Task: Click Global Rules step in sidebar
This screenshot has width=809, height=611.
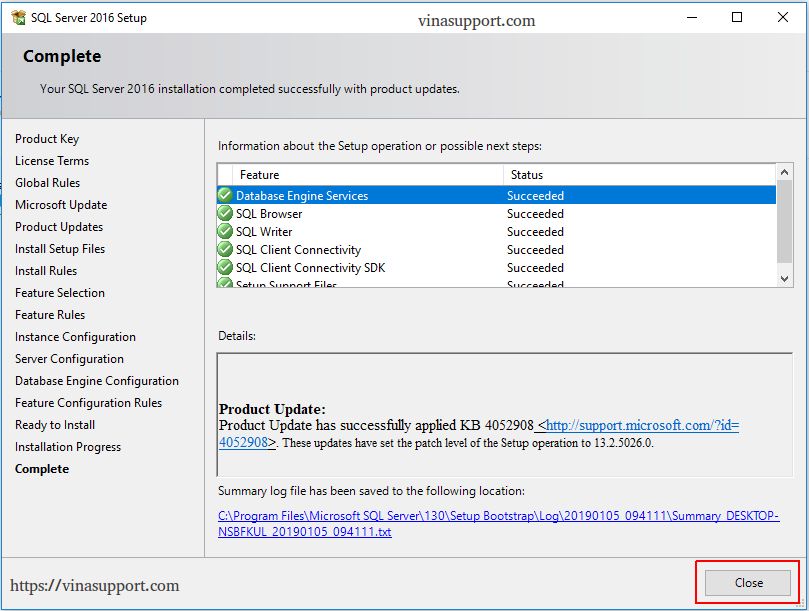Action: point(47,183)
